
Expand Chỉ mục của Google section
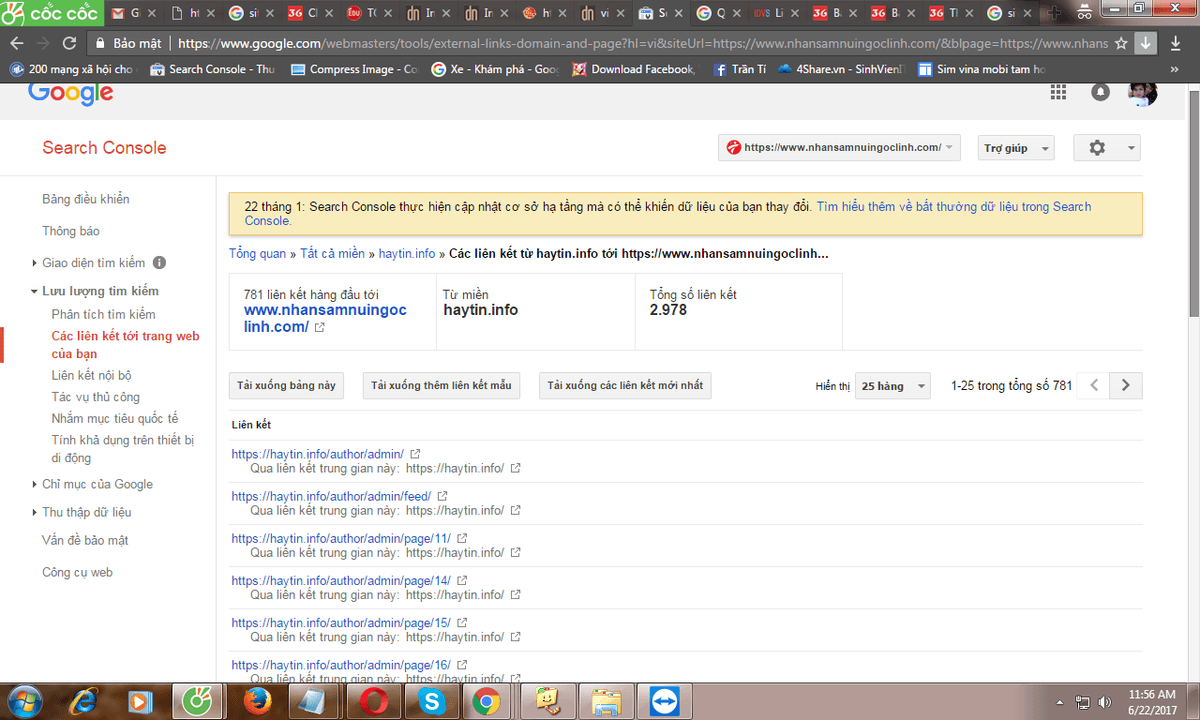[35, 484]
